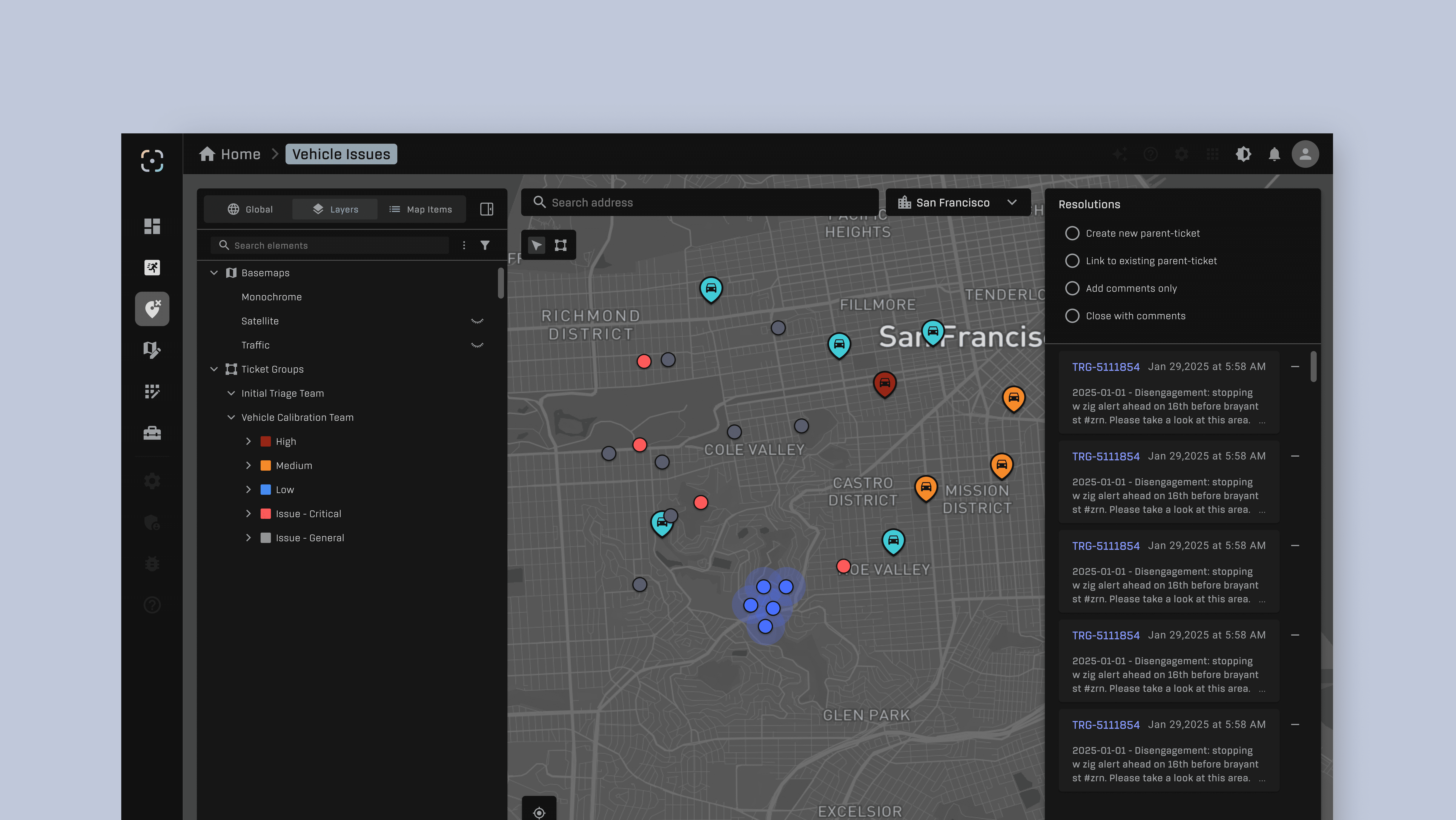
Task: Select the Monochrome basemap
Action: pos(271,297)
